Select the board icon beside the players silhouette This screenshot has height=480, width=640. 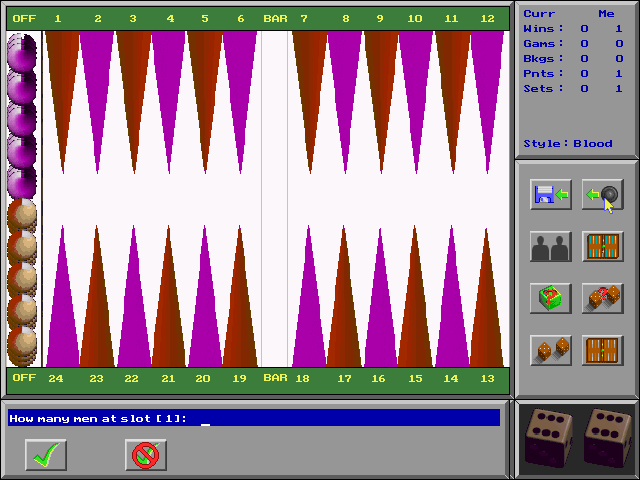[x=602, y=247]
